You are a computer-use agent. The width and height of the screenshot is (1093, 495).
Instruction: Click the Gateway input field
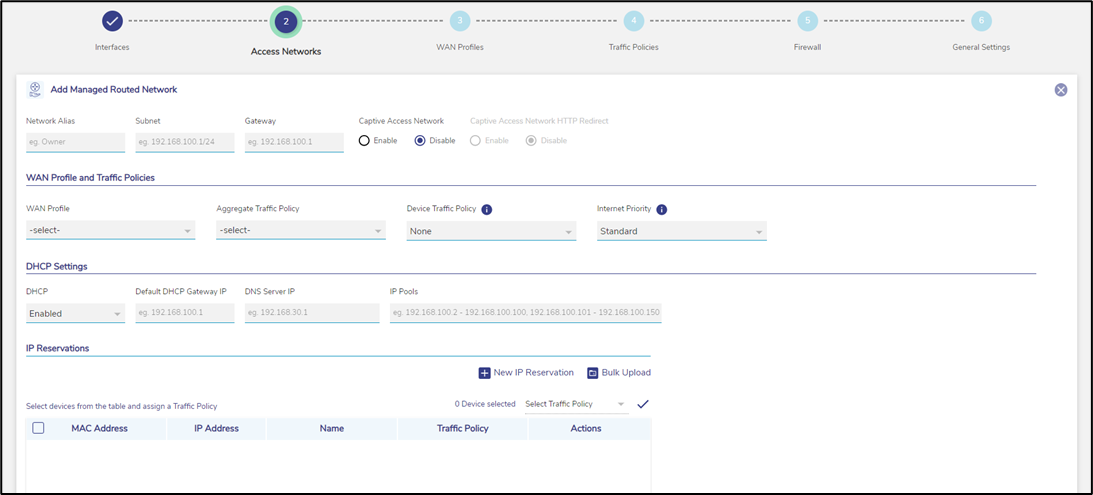point(294,142)
